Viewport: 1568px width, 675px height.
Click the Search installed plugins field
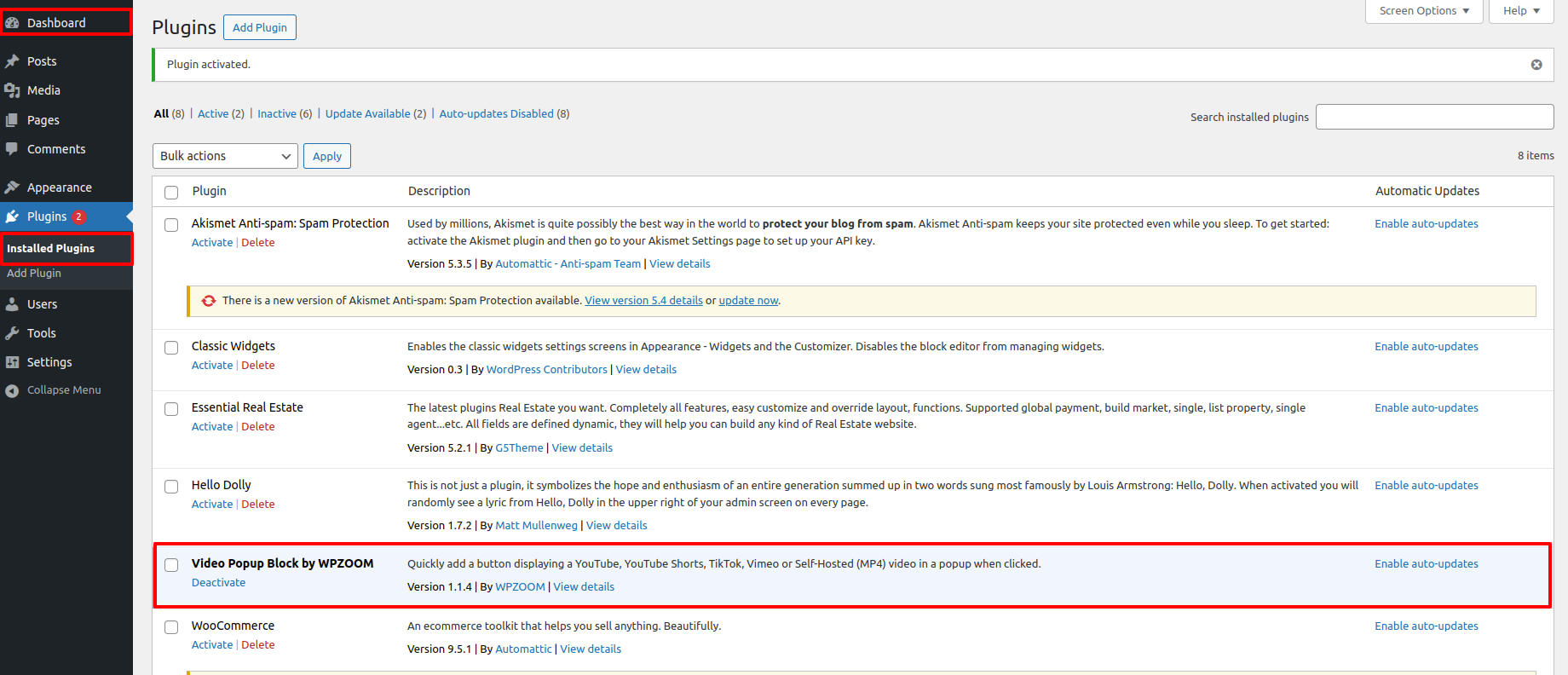[1435, 117]
